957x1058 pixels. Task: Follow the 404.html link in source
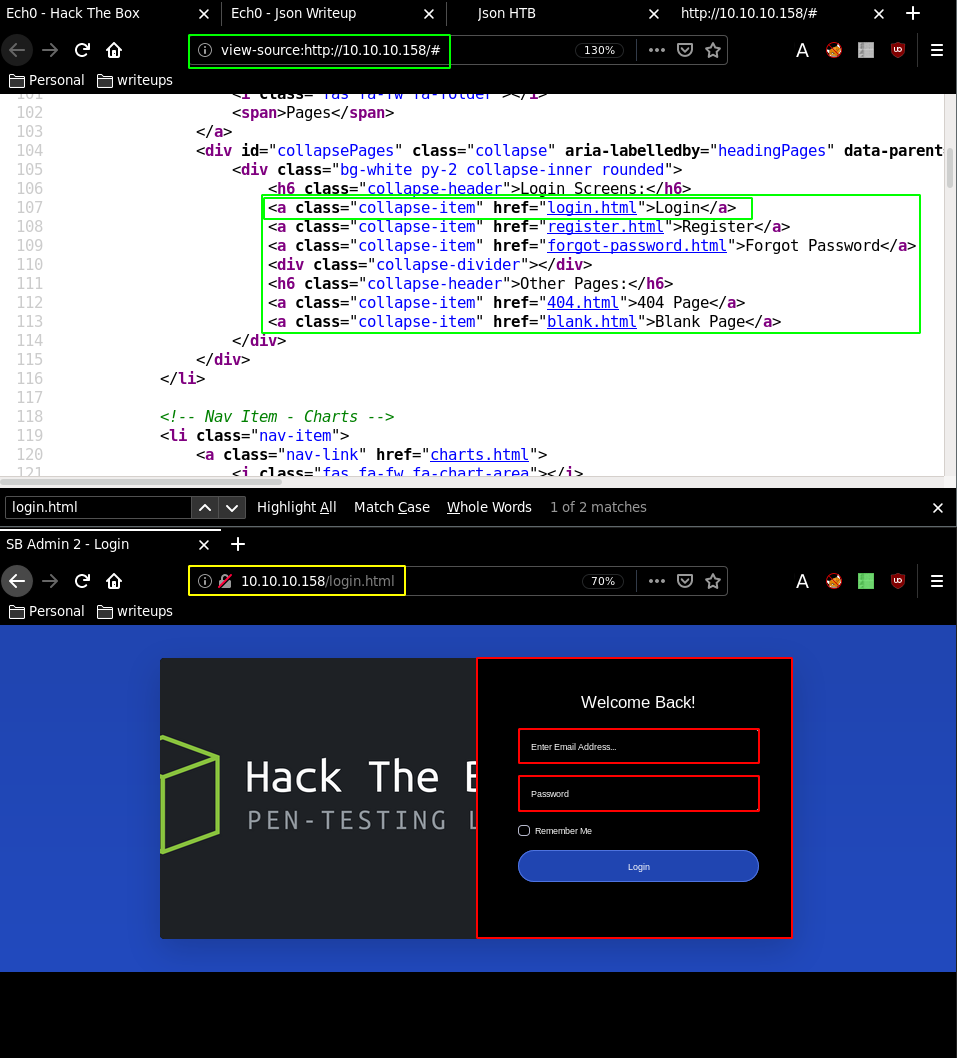coord(582,302)
